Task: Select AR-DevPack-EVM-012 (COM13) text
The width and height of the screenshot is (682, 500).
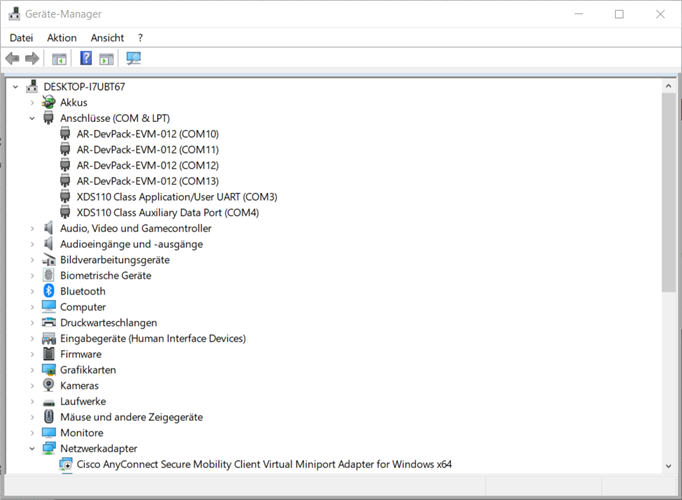Action: 148,181
